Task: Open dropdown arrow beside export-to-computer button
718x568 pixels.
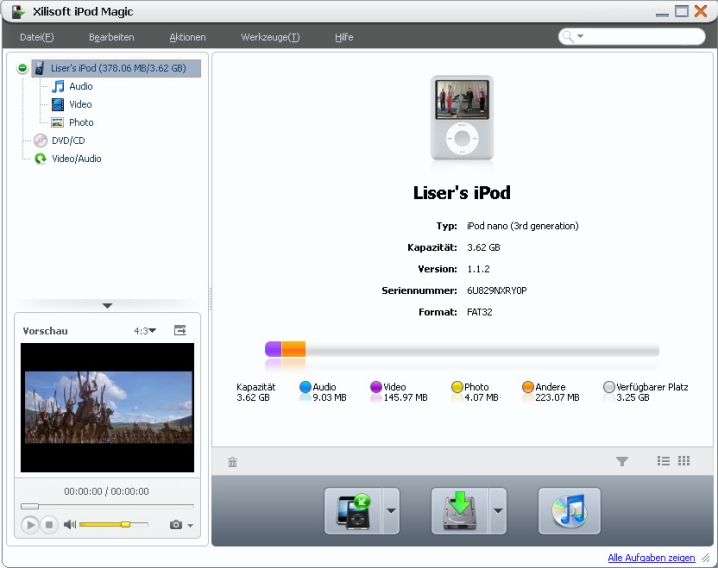Action: point(498,511)
